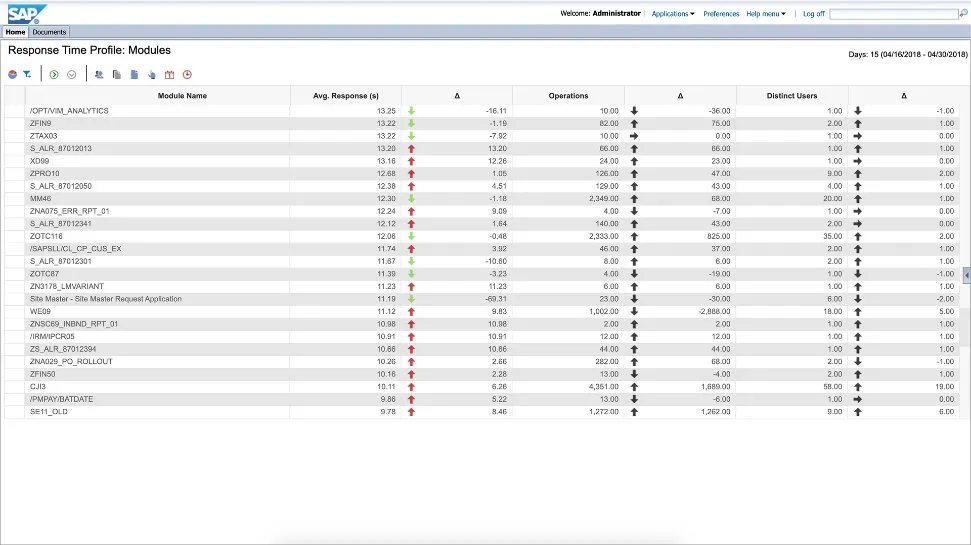The width and height of the screenshot is (971, 545).
Task: Select module ZN3178_LMVARIANT
Action: [67, 286]
